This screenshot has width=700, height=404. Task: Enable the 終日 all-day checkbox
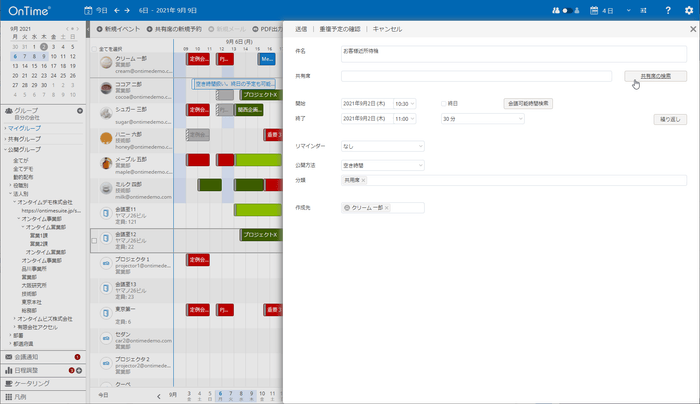[x=444, y=103]
